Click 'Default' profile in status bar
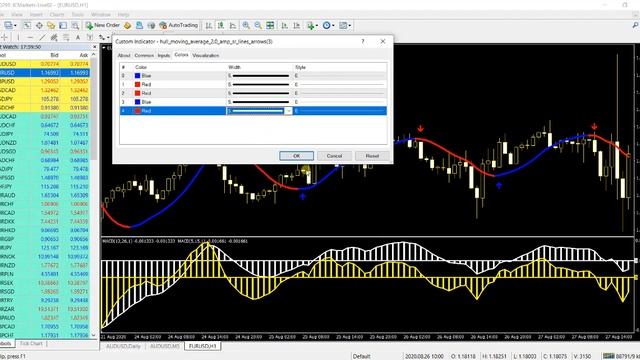The image size is (640, 360). [x=362, y=356]
